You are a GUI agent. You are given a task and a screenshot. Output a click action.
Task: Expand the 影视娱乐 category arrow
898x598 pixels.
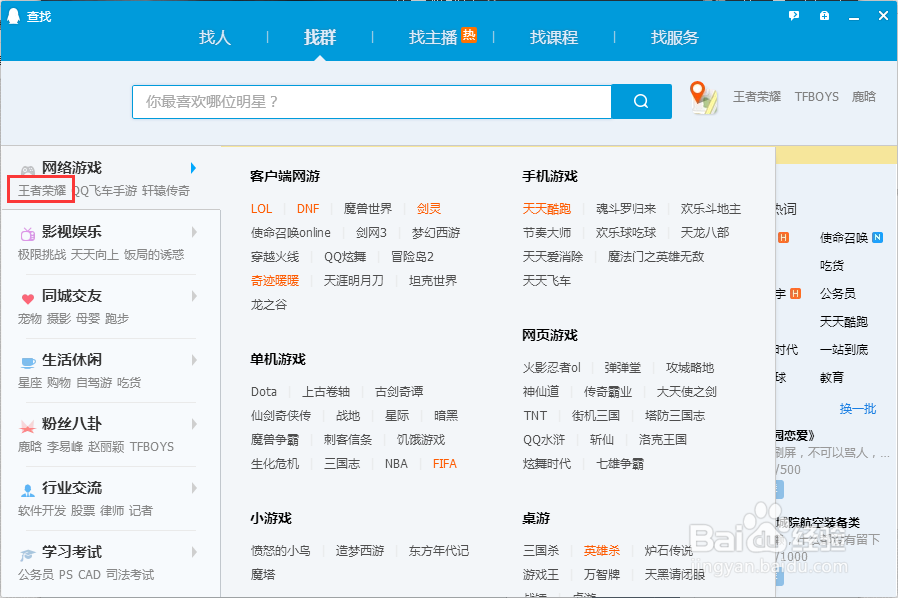click(194, 232)
